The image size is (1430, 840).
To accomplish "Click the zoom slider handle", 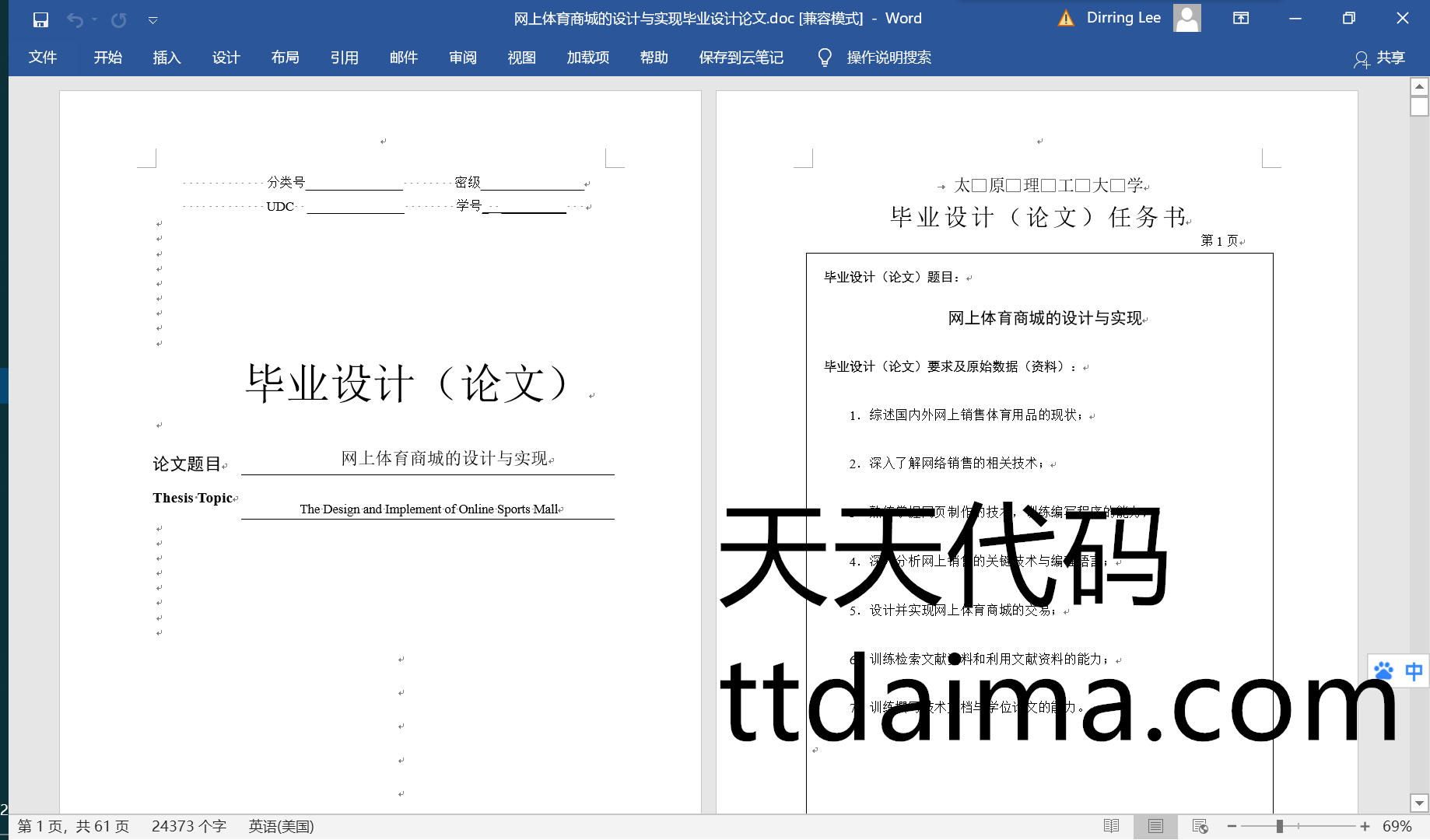I will (x=1279, y=826).
